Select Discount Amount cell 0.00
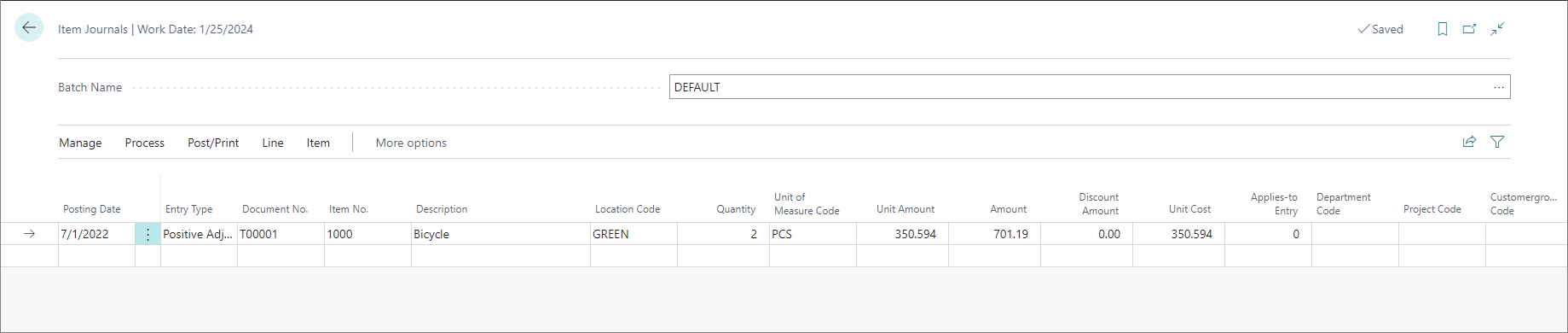 coord(1086,234)
